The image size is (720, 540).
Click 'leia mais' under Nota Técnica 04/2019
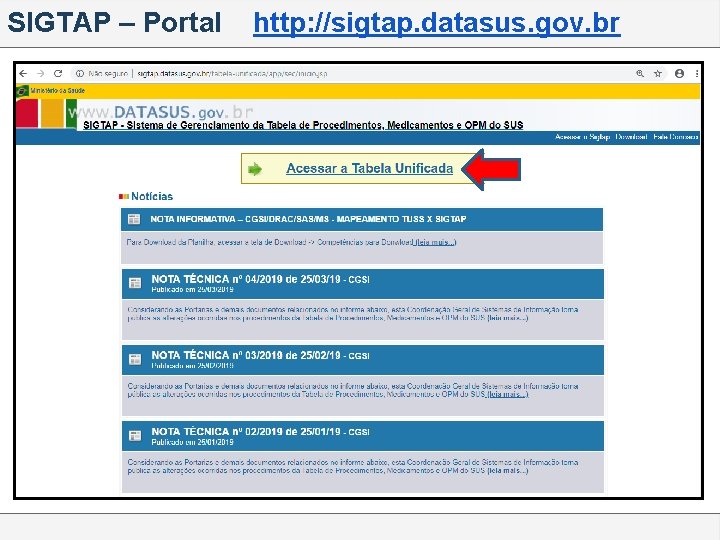[508, 318]
